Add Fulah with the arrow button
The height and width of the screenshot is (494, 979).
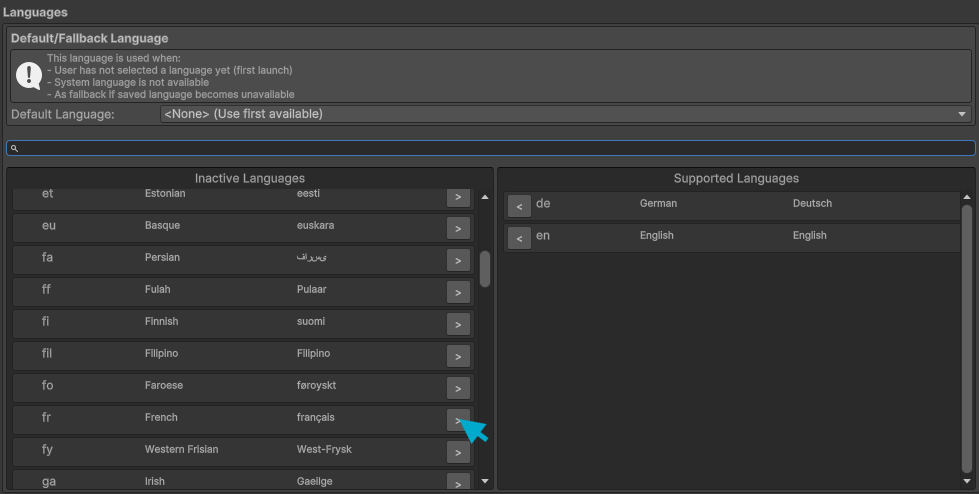[458, 292]
